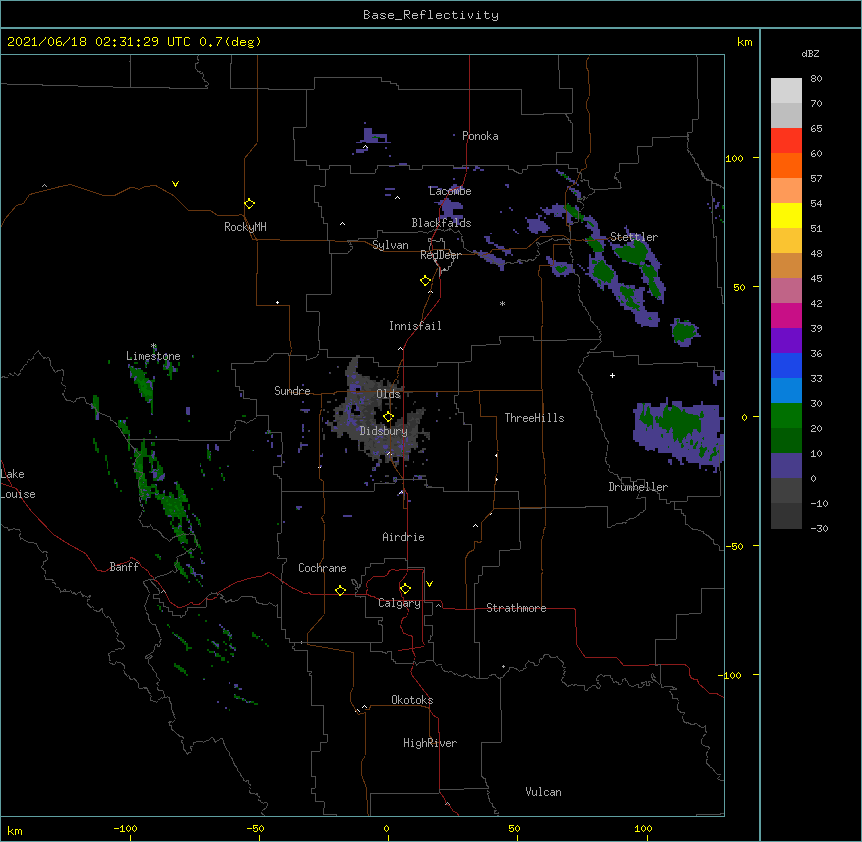Click the yellow diamond marker south of RedDeer

point(426,281)
